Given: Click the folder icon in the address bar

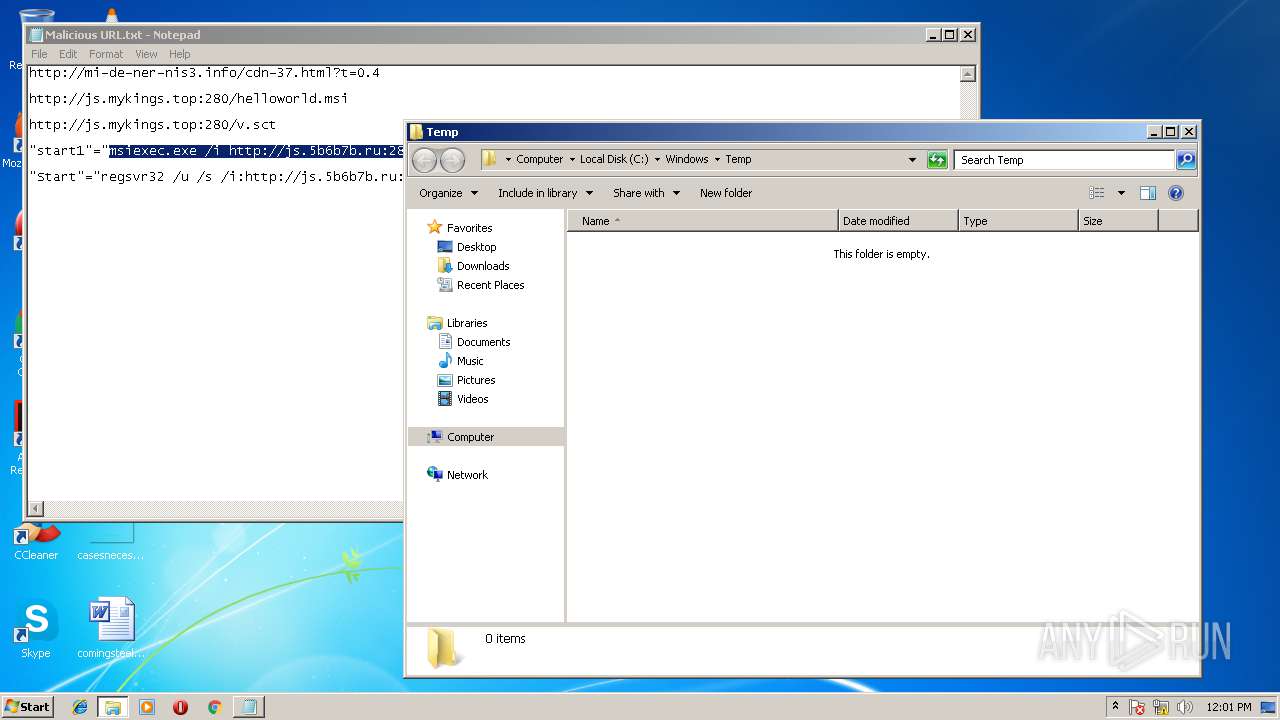Looking at the screenshot, I should [489, 159].
